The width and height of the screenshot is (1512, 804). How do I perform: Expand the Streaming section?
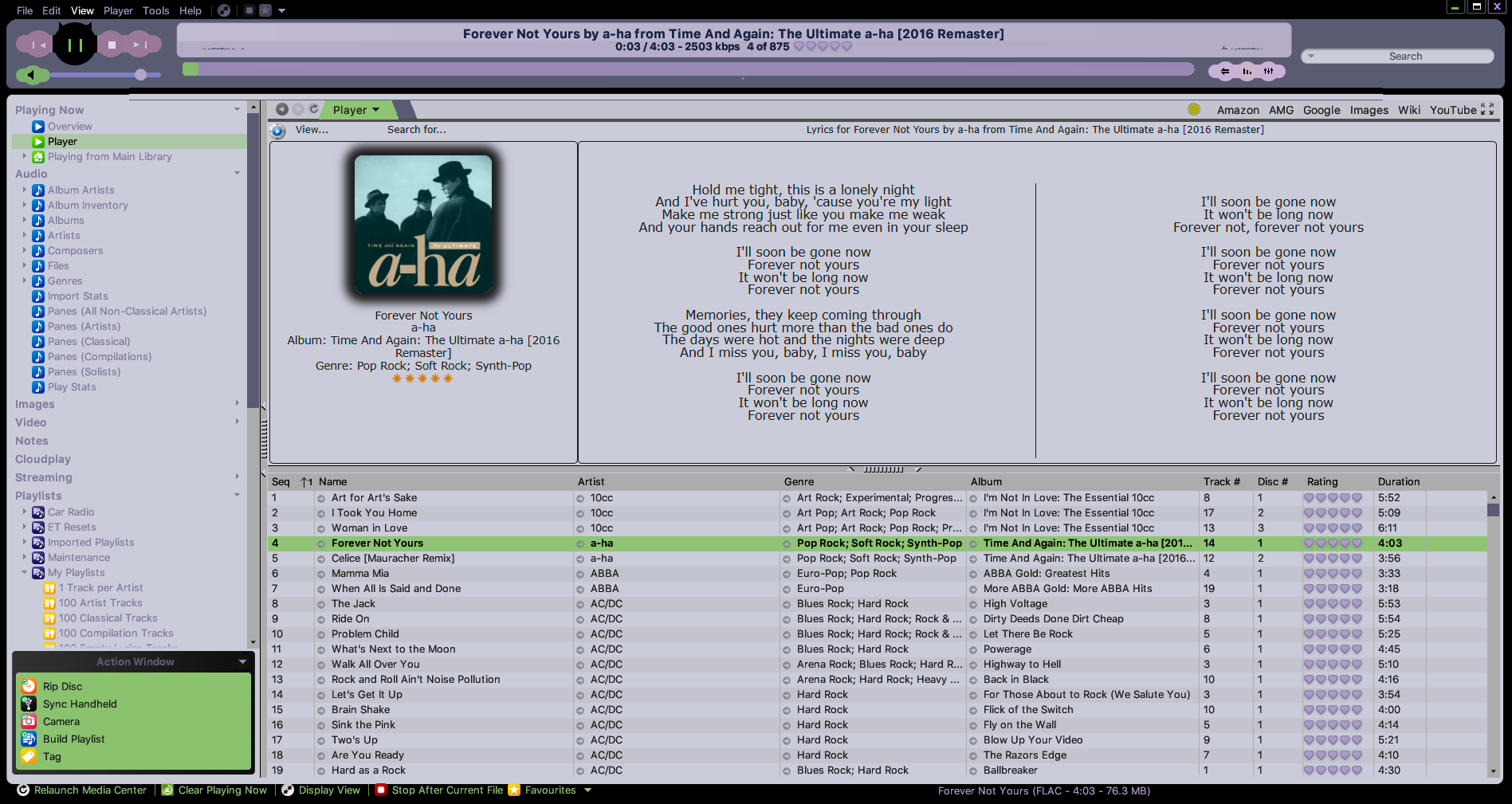(237, 477)
